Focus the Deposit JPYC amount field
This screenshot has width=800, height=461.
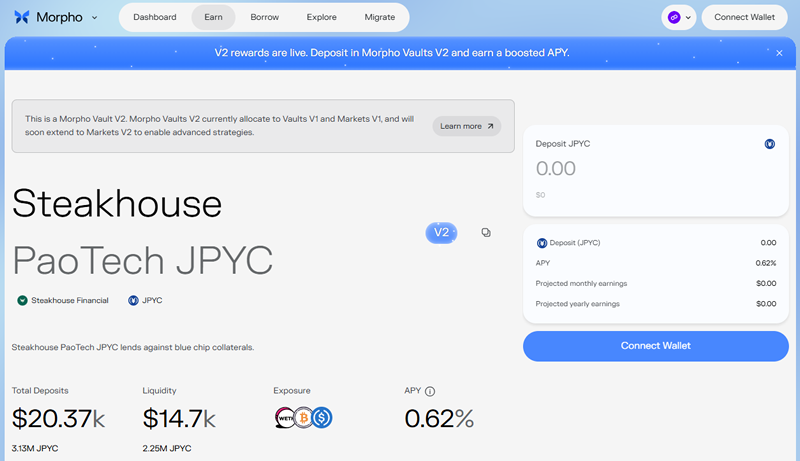640,169
